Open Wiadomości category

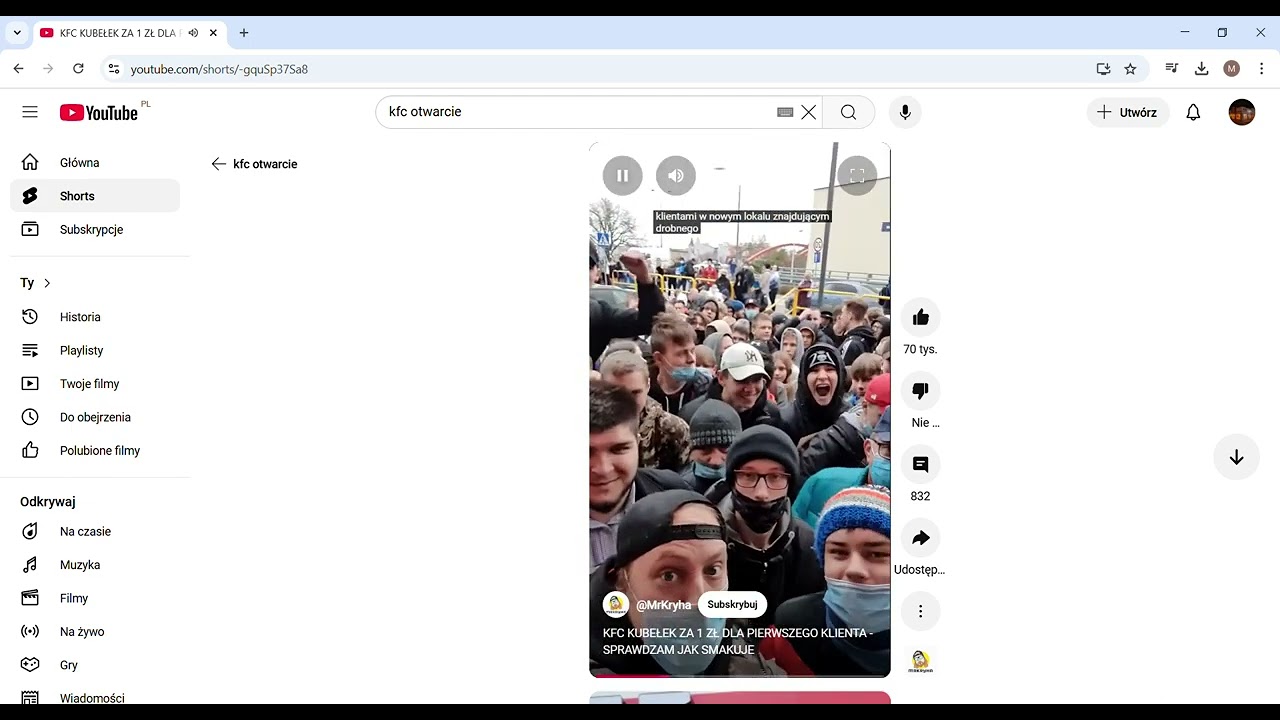click(95, 697)
